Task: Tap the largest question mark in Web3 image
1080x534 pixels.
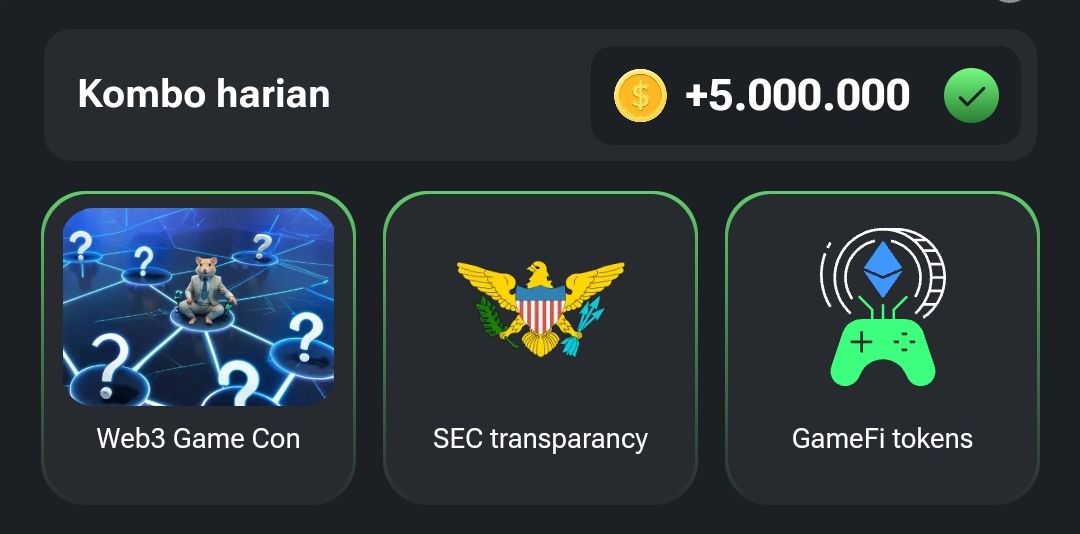Action: coord(110,366)
